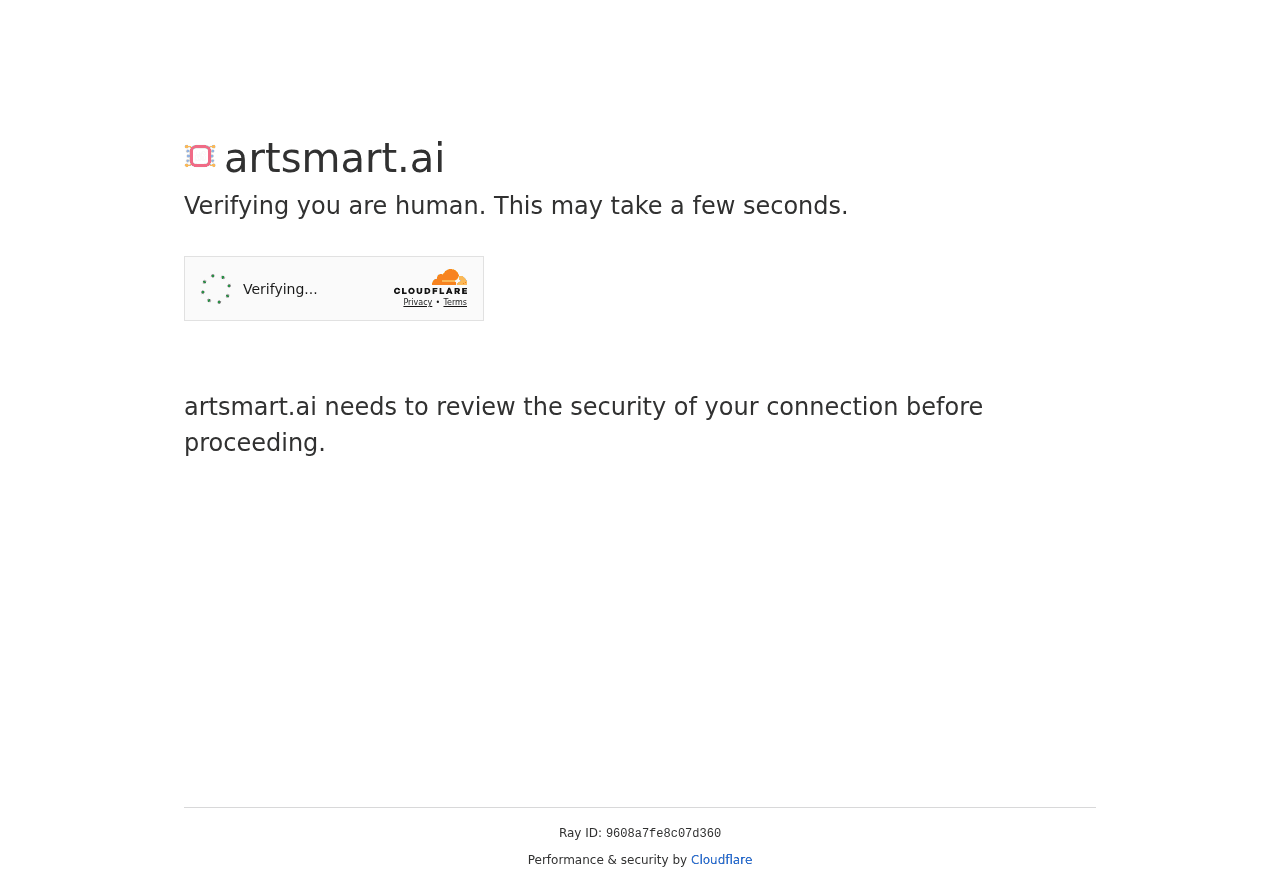1280x885 pixels.
Task: Click the CLOUDFLARE wordmark inside the widget
Action: pos(430,289)
